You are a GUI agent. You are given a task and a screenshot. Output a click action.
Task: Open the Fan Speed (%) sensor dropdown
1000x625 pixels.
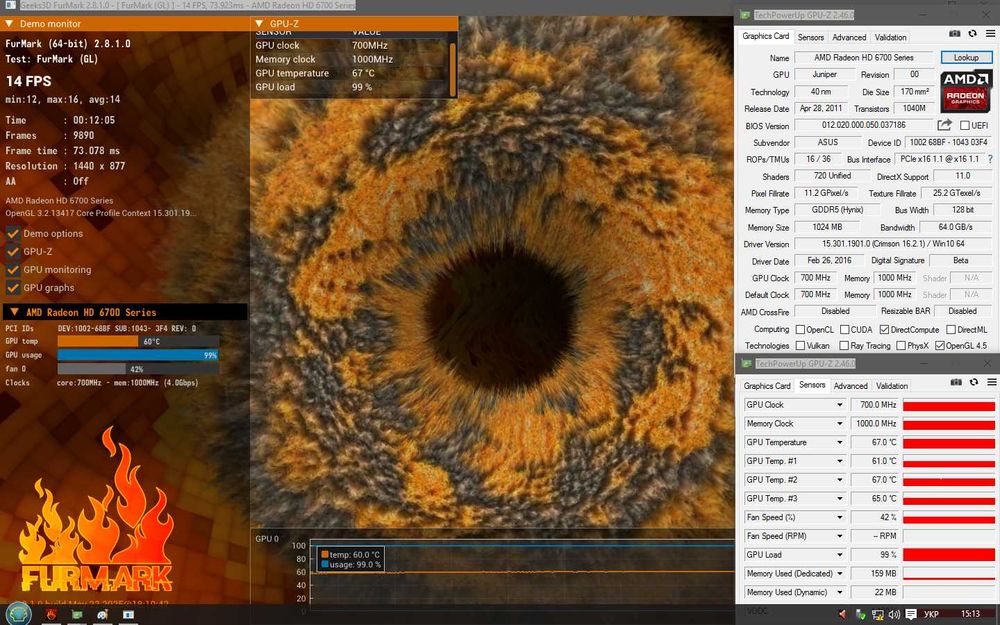pyautogui.click(x=840, y=517)
